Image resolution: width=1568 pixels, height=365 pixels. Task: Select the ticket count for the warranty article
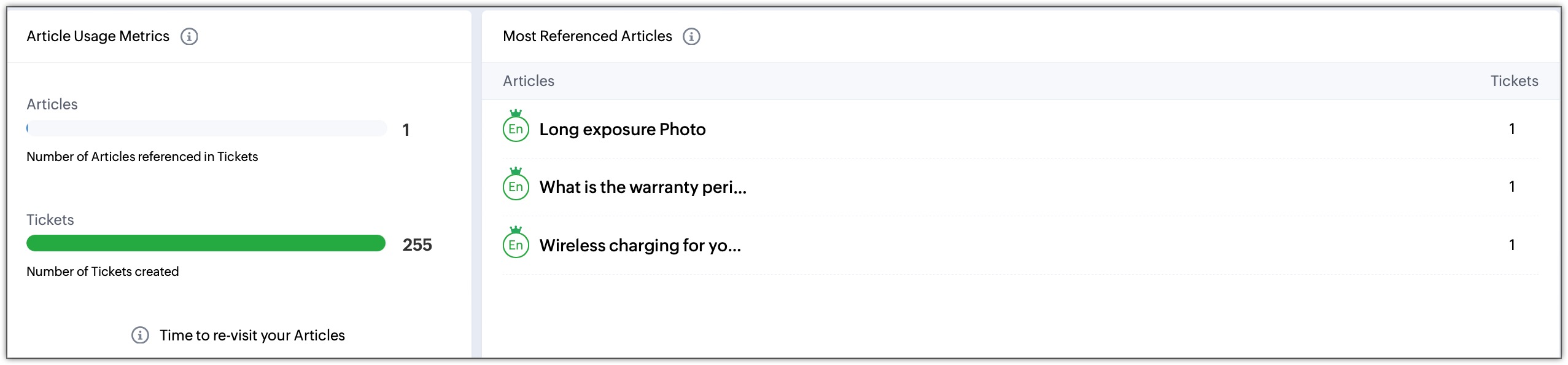[1512, 187]
